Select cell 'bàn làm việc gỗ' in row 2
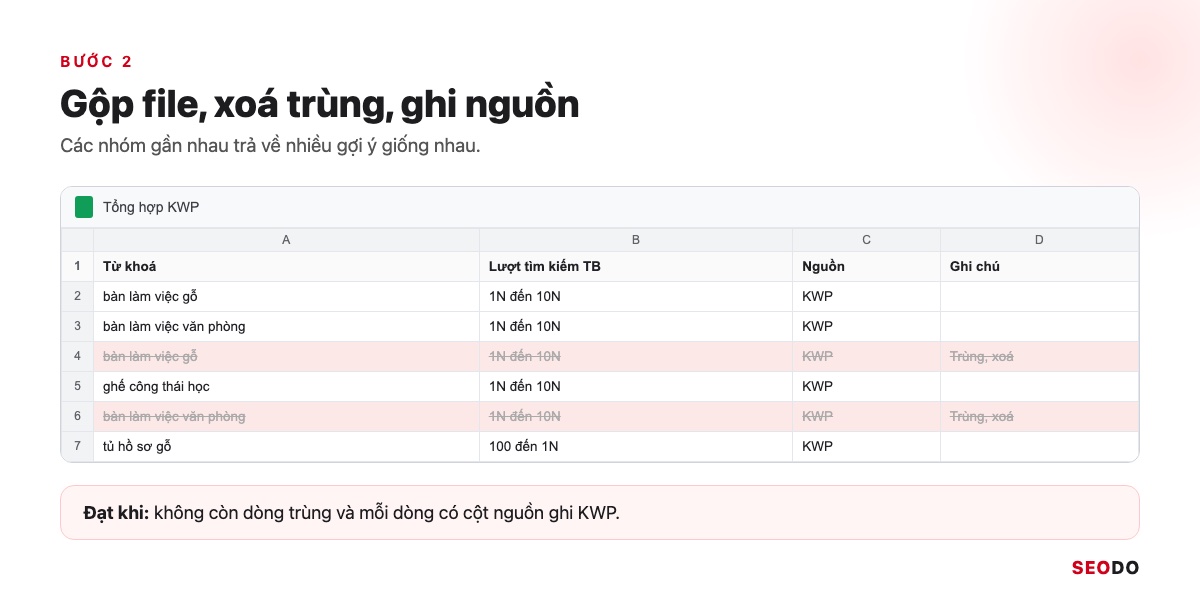 pyautogui.click(x=287, y=297)
